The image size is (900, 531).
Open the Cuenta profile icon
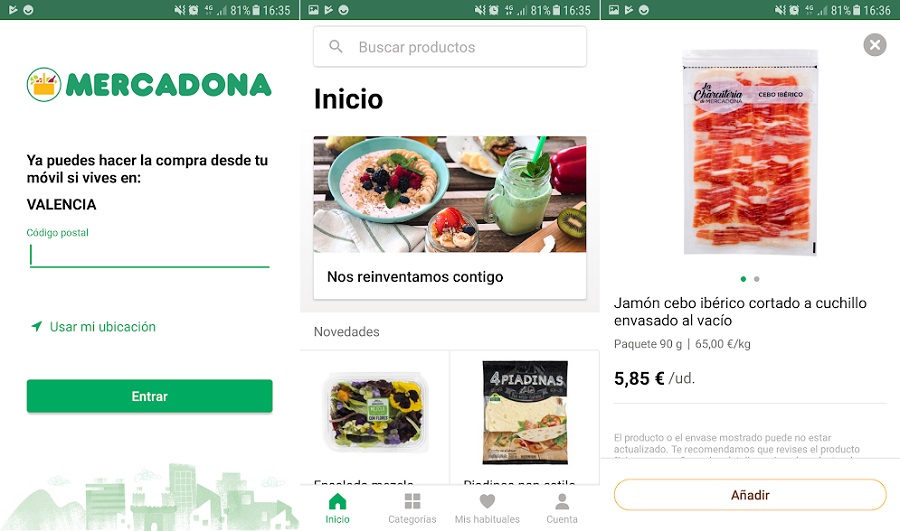pyautogui.click(x=562, y=501)
